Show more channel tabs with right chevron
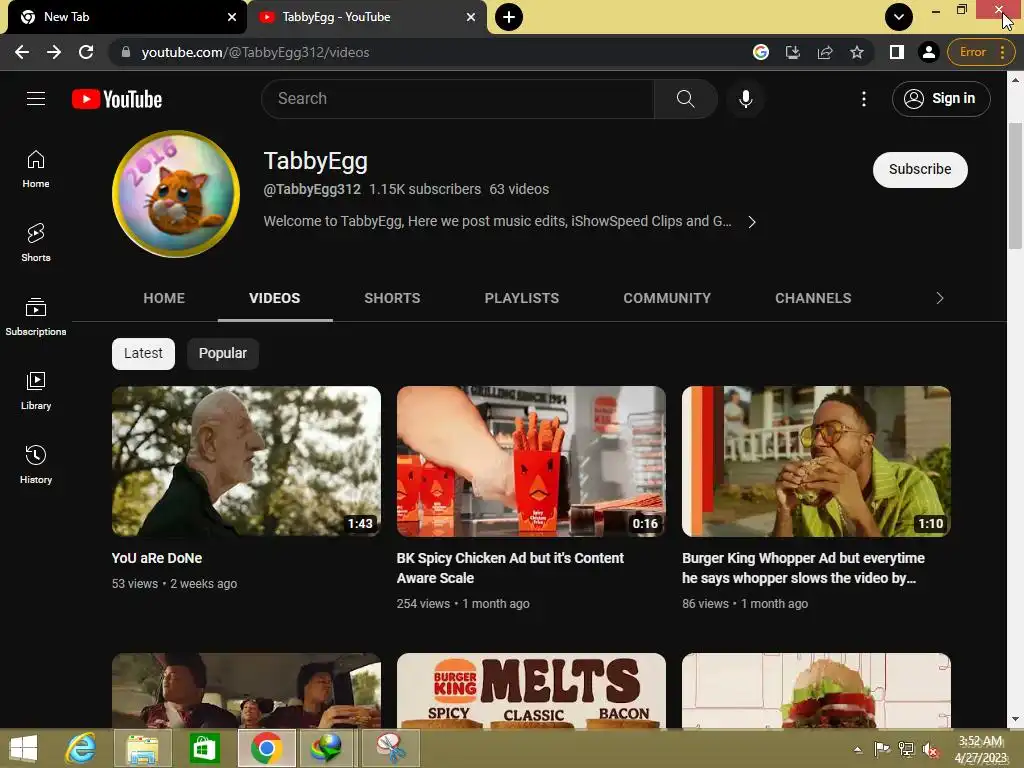The image size is (1024, 768). 939,298
